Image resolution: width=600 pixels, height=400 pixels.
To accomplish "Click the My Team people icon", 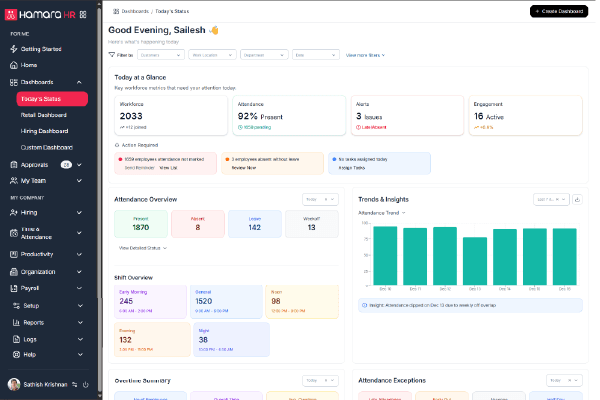I will [x=14, y=181].
